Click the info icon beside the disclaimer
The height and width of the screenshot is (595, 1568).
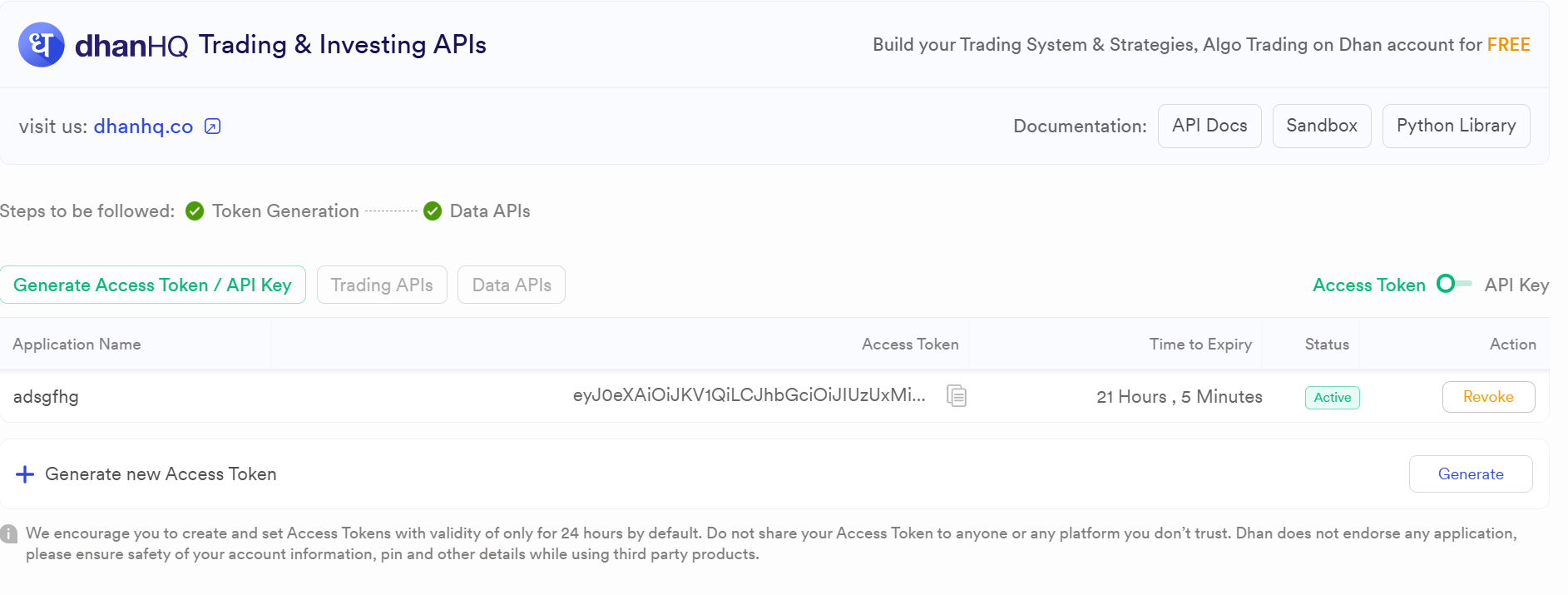[9, 534]
